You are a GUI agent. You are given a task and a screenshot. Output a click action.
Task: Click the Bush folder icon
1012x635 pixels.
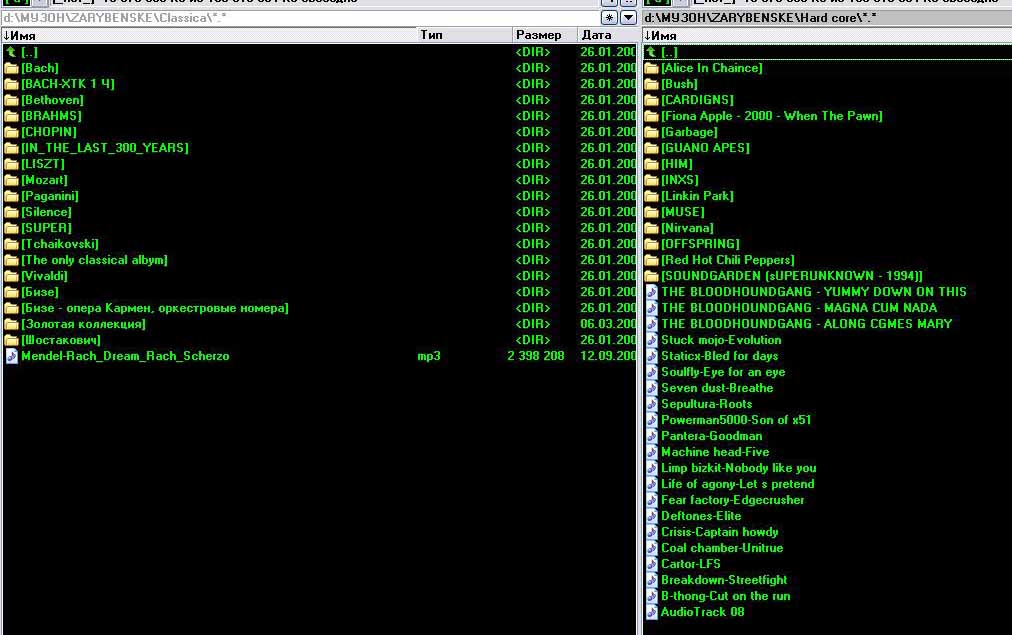pos(651,84)
